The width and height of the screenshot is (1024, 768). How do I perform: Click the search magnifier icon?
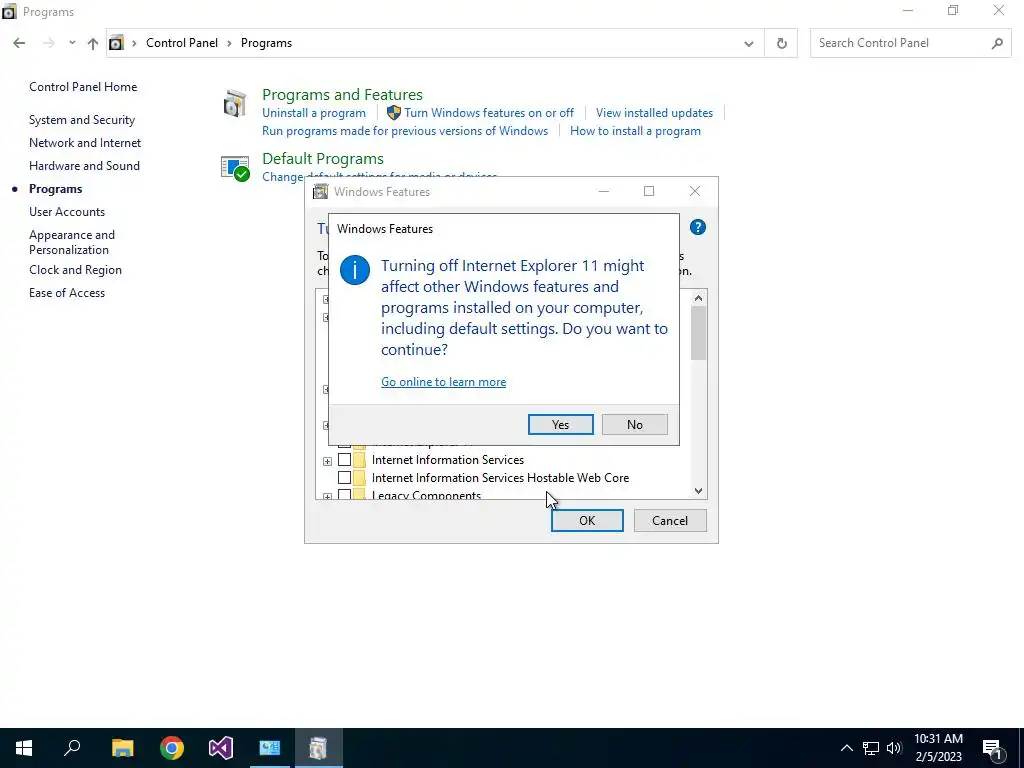point(997,44)
